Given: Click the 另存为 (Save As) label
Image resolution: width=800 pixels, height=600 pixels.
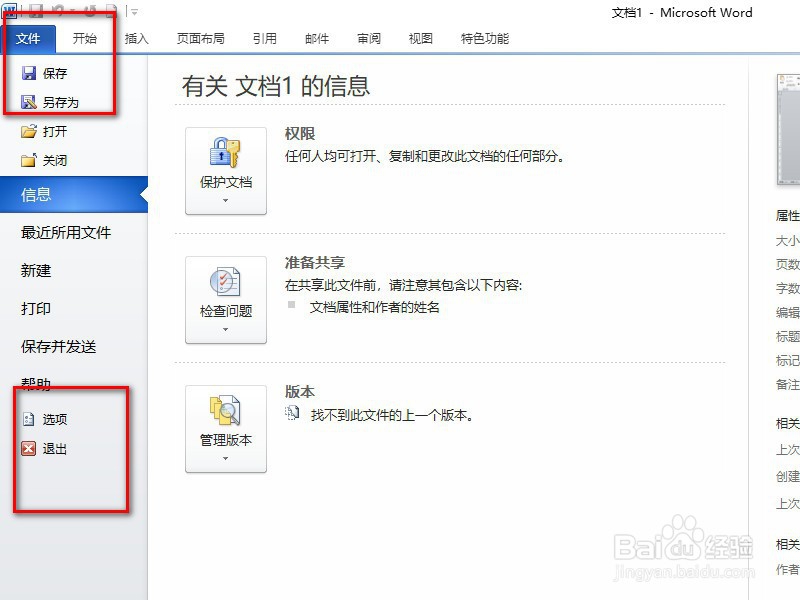Looking at the screenshot, I should (61, 103).
